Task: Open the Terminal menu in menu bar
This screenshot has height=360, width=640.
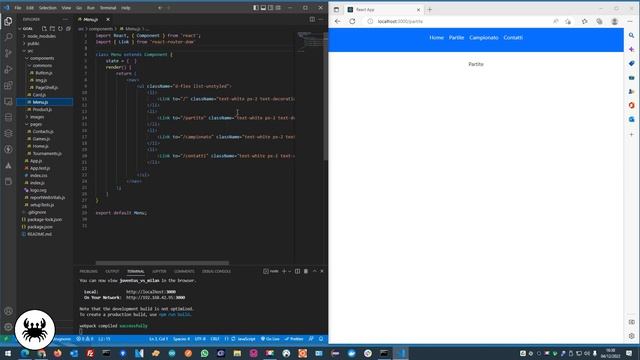Action: click(108, 8)
